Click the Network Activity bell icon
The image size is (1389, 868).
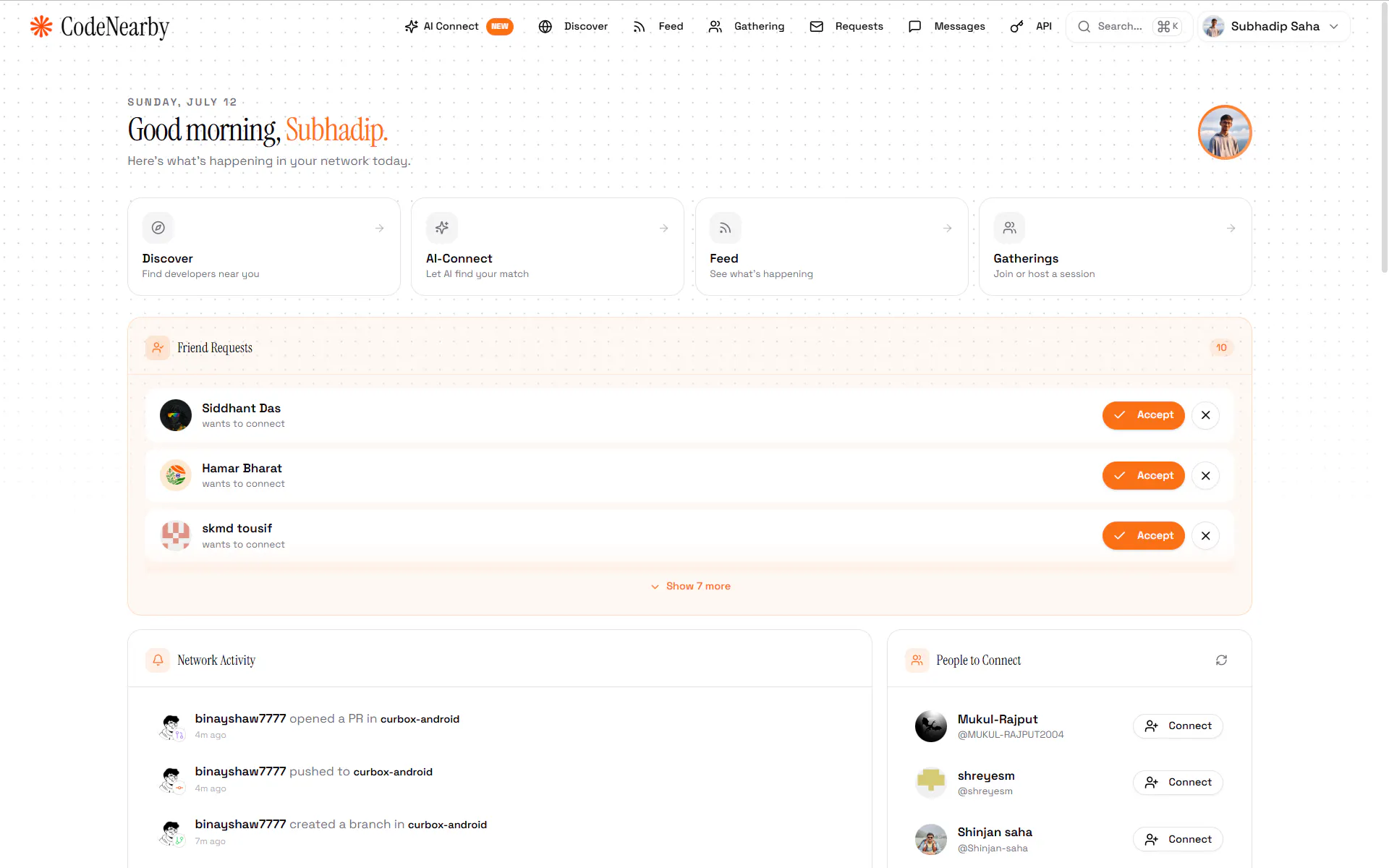158,660
